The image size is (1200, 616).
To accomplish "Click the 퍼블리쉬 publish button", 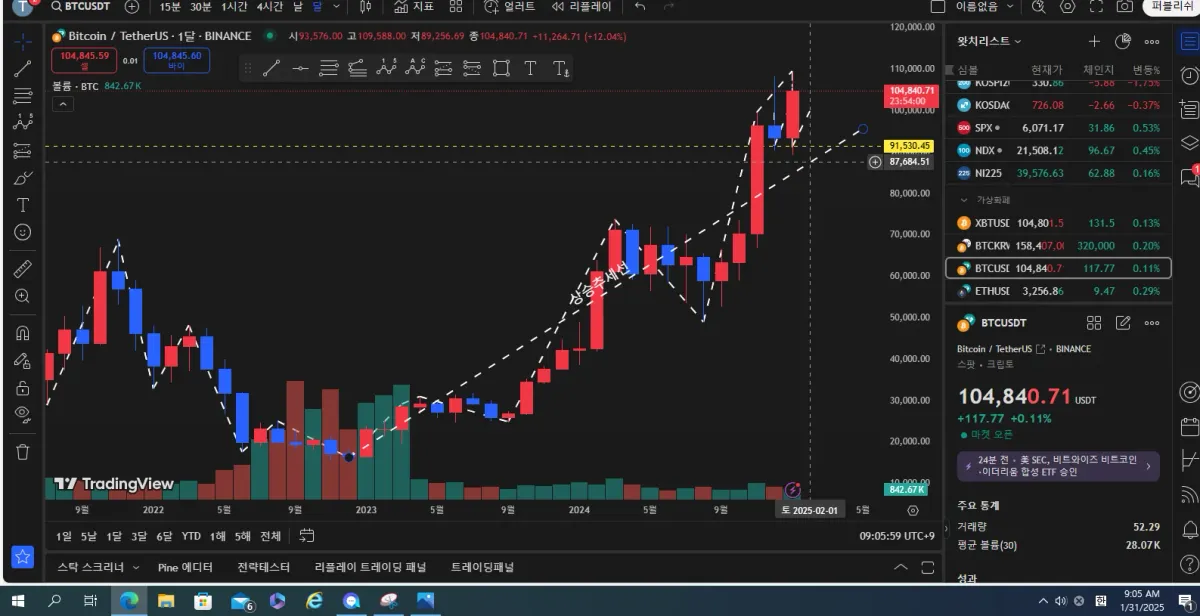I will coord(1172,7).
